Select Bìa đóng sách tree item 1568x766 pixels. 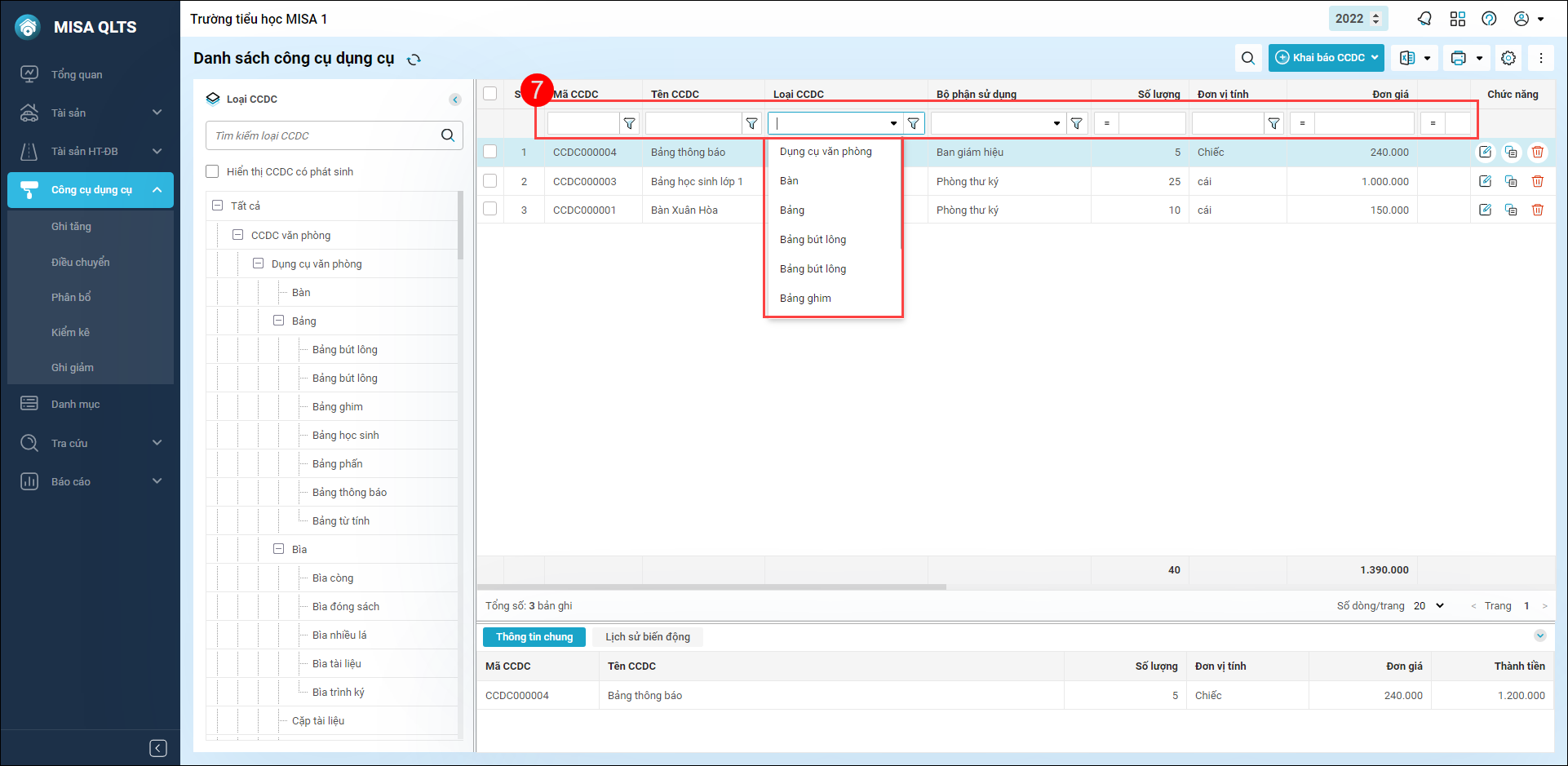tap(346, 606)
